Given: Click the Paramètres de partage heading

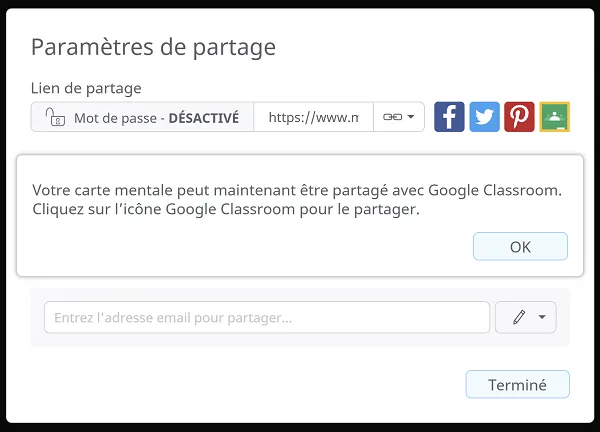Looking at the screenshot, I should pos(153,47).
